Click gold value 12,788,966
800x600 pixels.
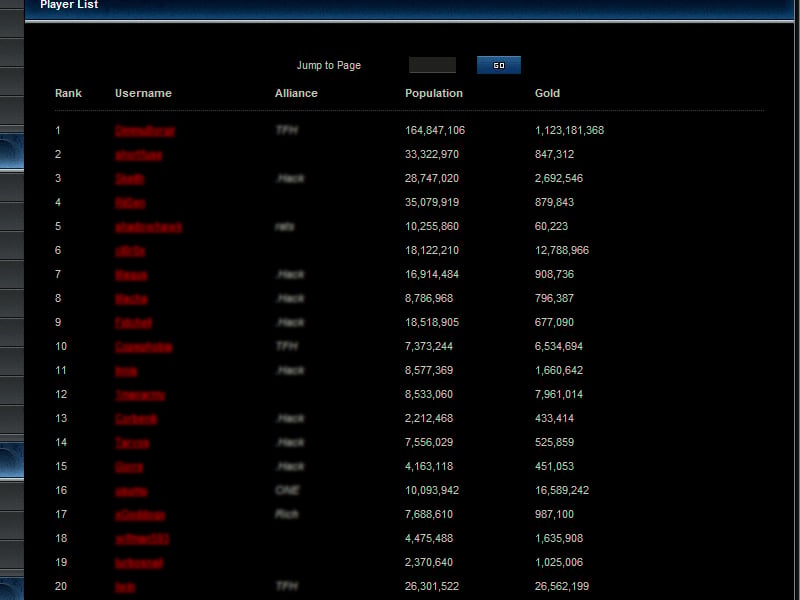click(562, 250)
